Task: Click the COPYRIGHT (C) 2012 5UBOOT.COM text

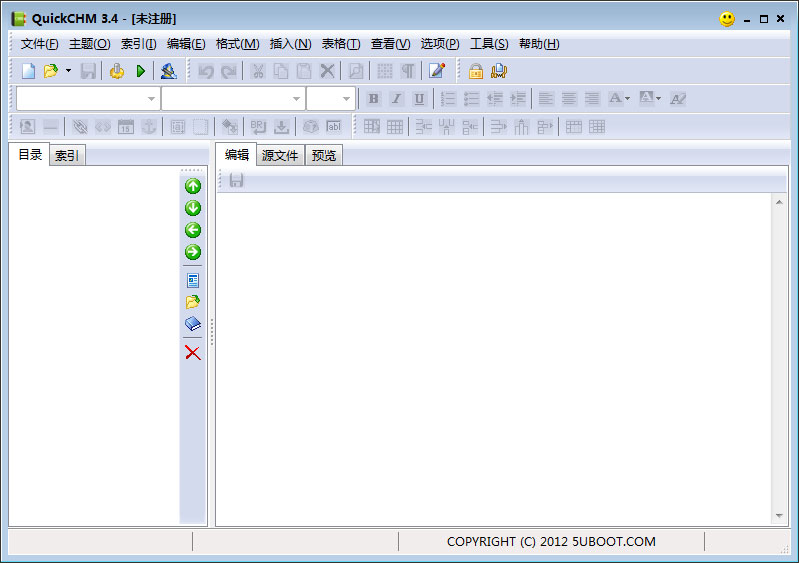Action: 551,542
